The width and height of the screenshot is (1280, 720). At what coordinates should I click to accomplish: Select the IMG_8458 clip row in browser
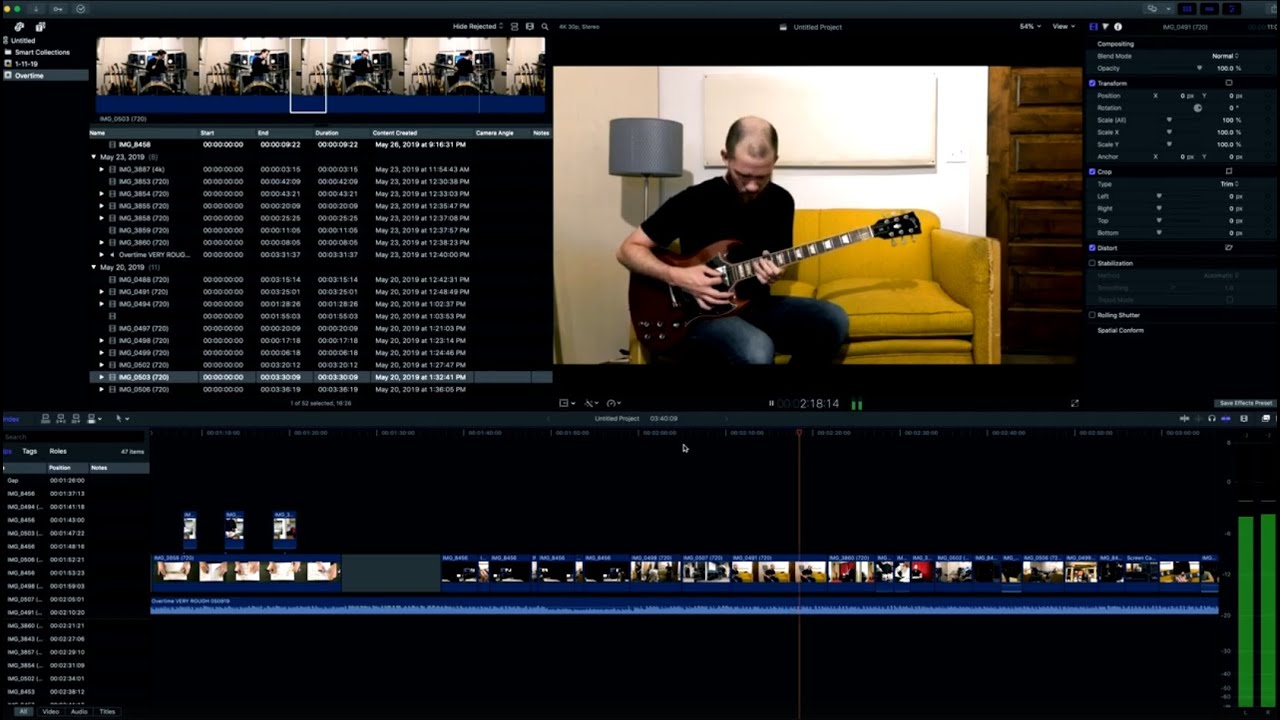(321, 145)
